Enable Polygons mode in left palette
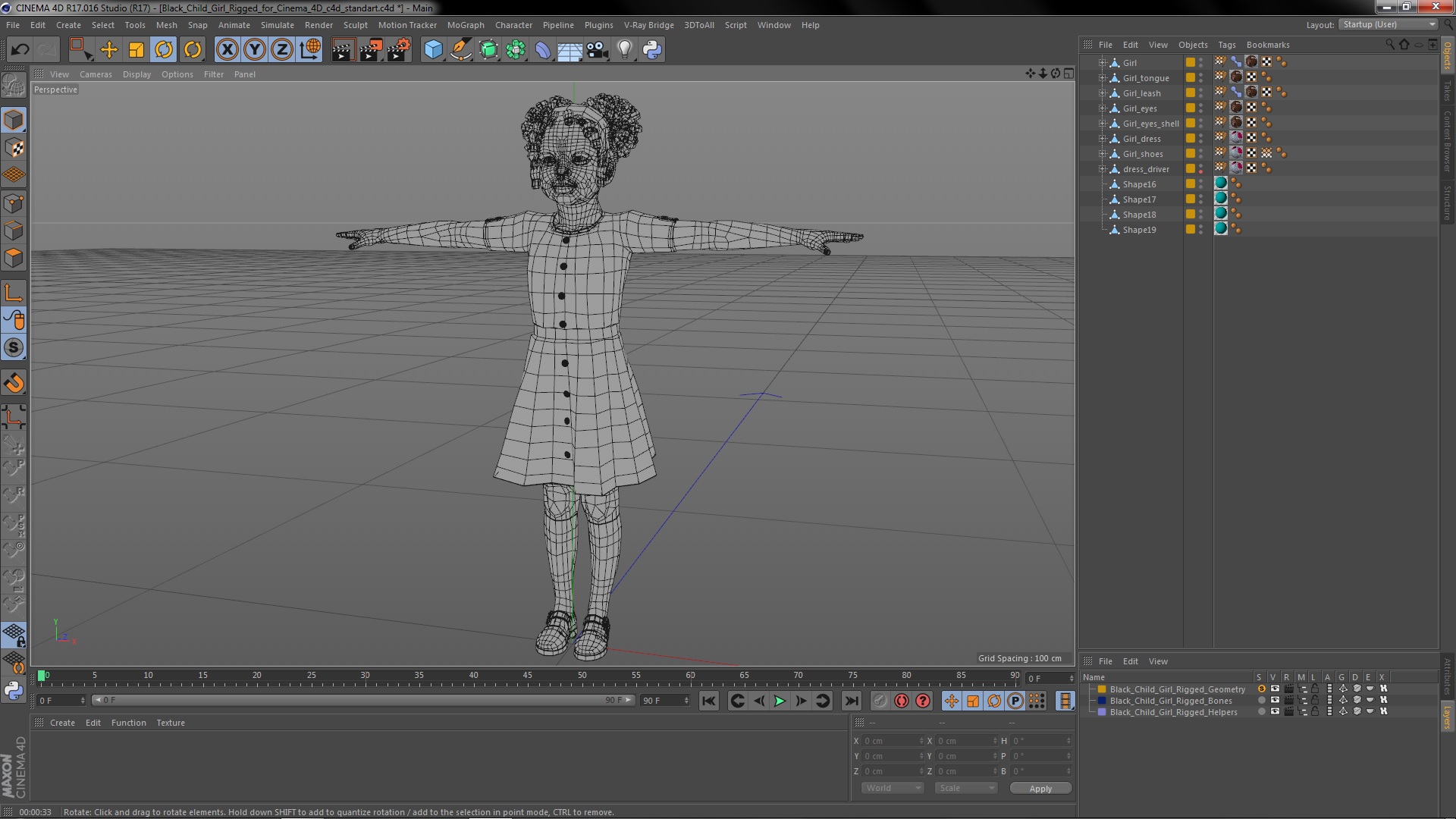Screen dimensions: 1456x819 [x=14, y=258]
